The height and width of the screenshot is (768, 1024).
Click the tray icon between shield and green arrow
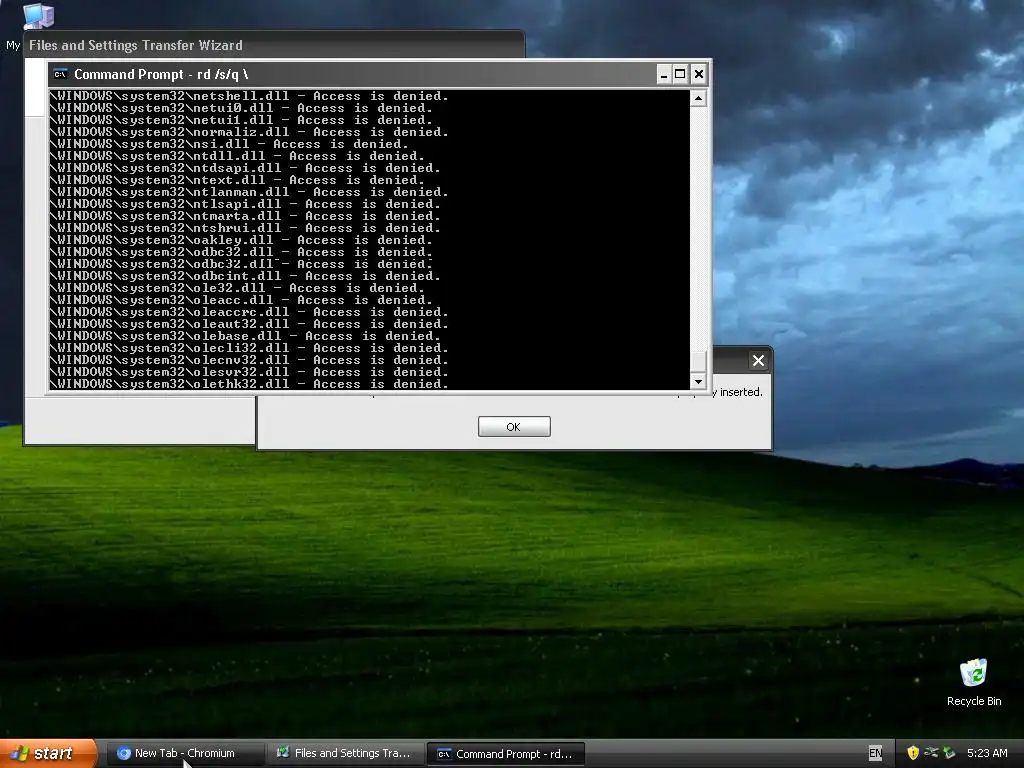[x=931, y=753]
